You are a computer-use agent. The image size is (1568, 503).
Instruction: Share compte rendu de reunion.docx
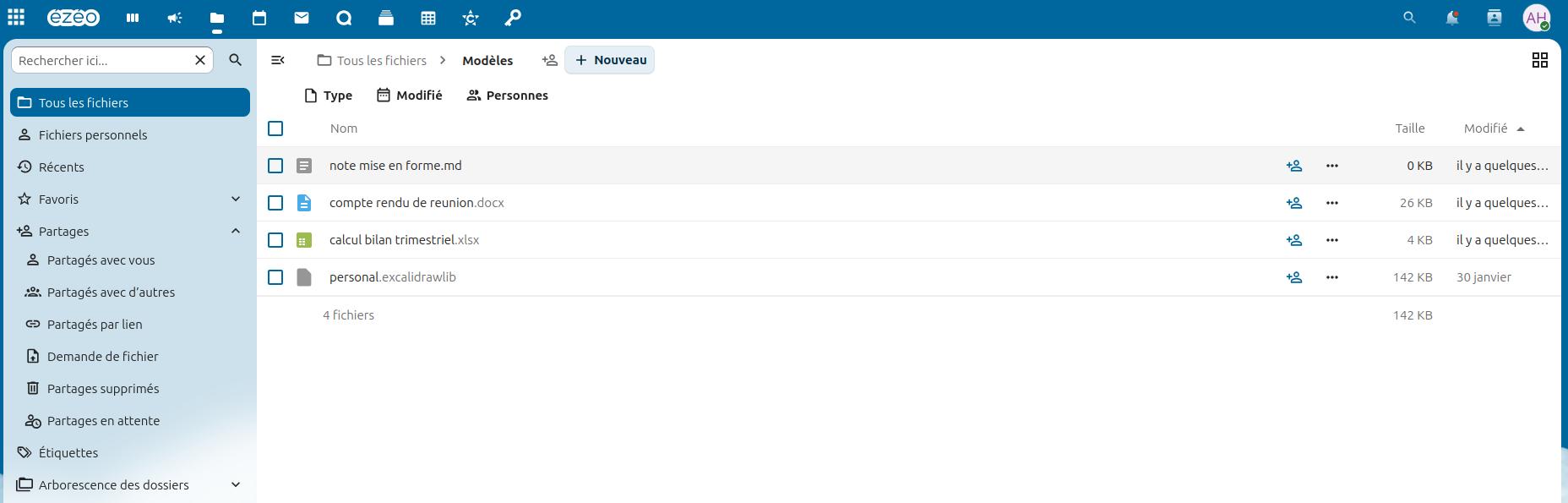(1294, 203)
